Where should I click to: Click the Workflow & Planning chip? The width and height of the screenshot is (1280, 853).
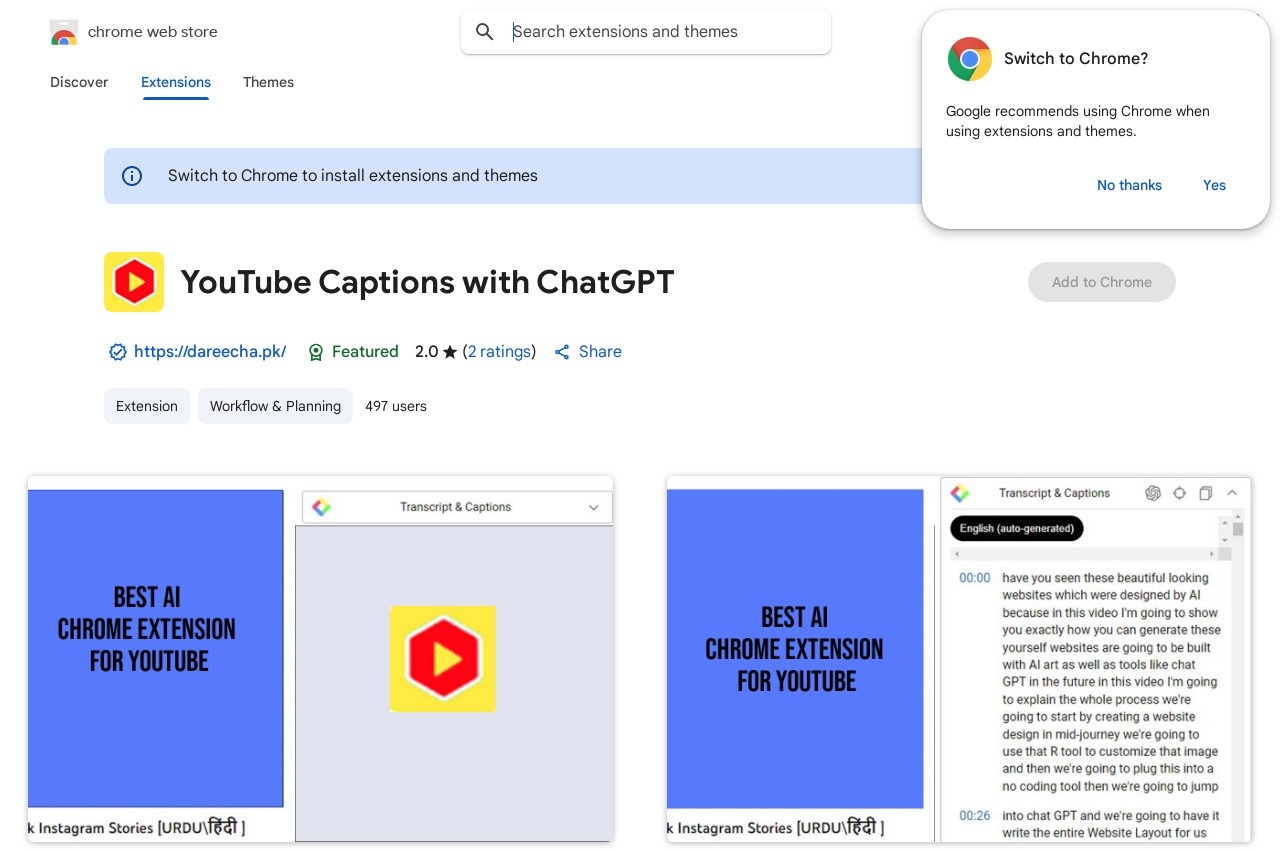pos(275,406)
